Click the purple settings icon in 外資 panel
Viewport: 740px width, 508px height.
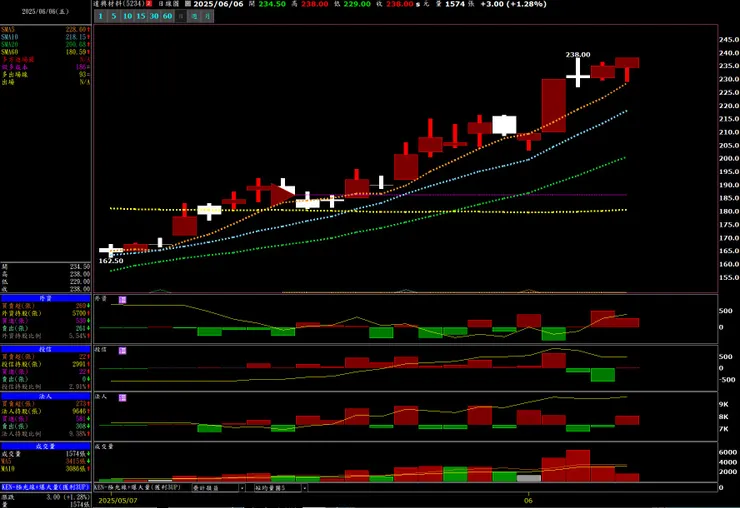coord(123,300)
